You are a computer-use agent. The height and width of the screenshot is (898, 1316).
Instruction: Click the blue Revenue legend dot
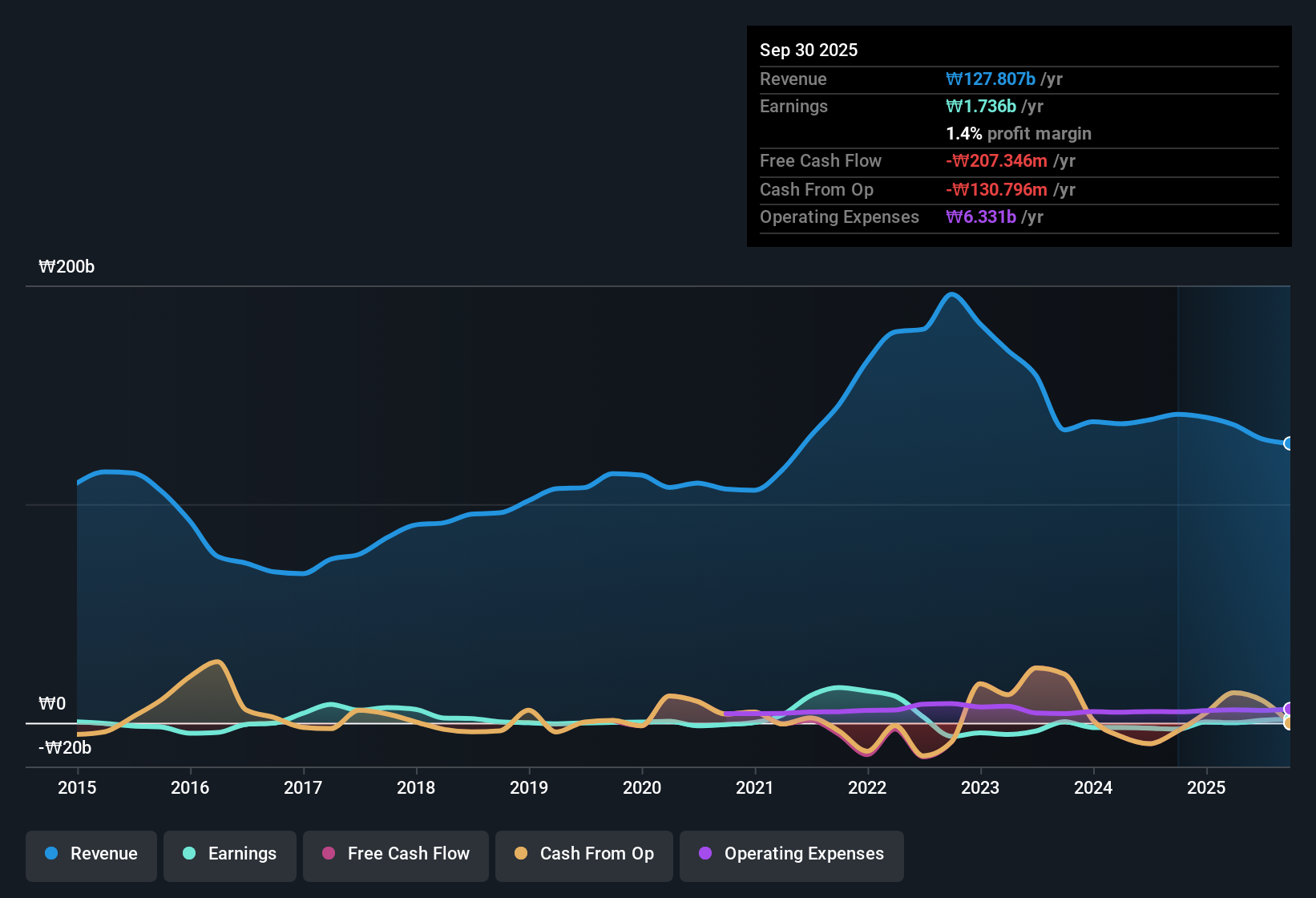tap(50, 854)
